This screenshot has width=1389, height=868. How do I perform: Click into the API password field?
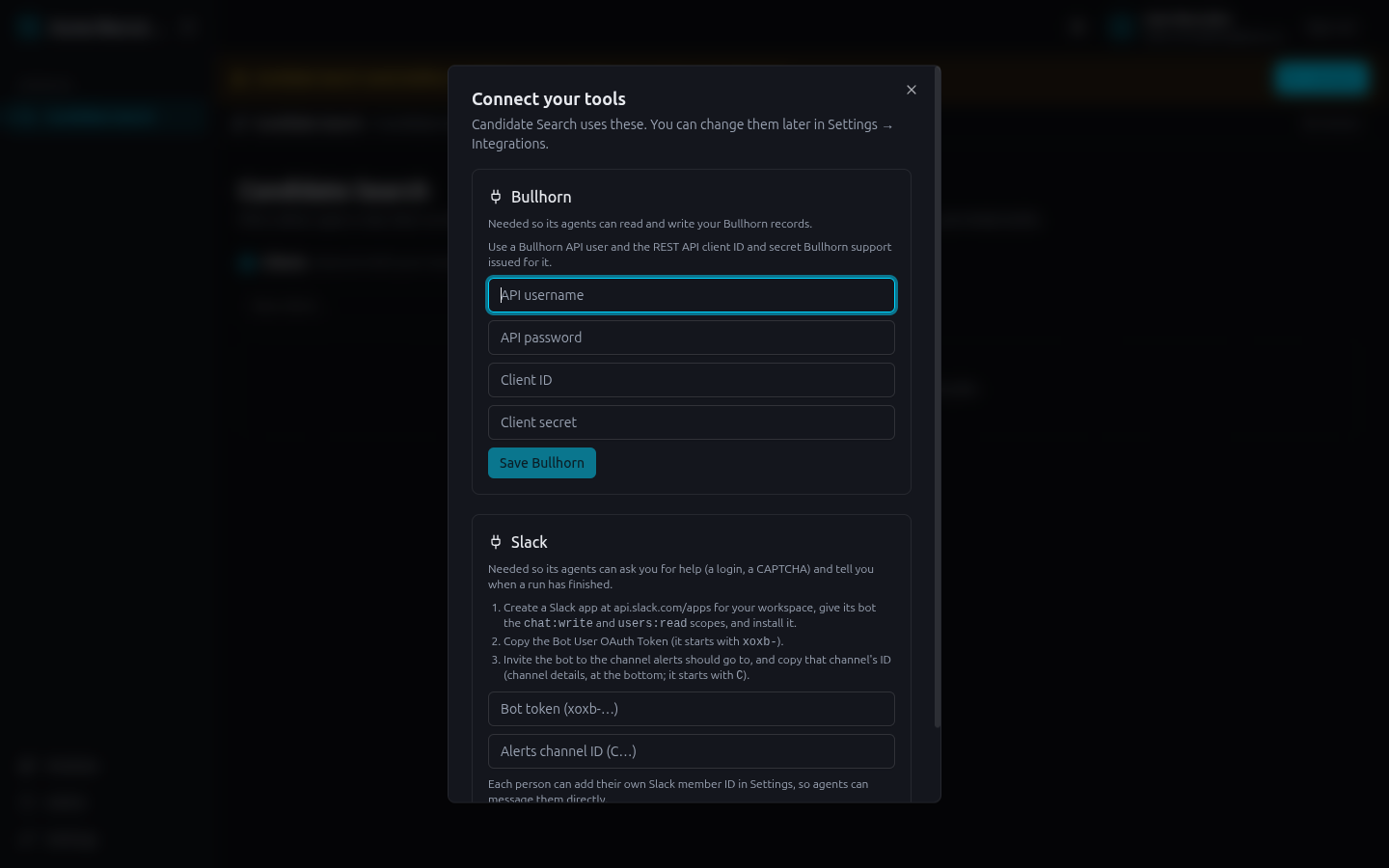tap(692, 338)
